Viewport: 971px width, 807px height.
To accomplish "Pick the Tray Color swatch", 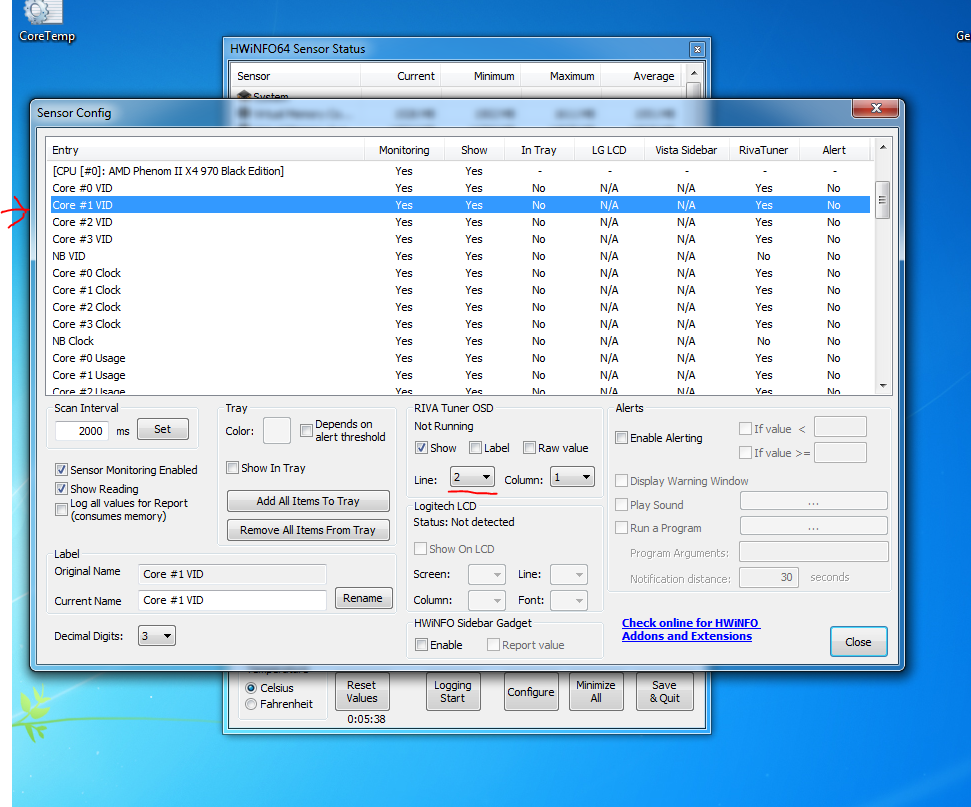I will (x=276, y=430).
